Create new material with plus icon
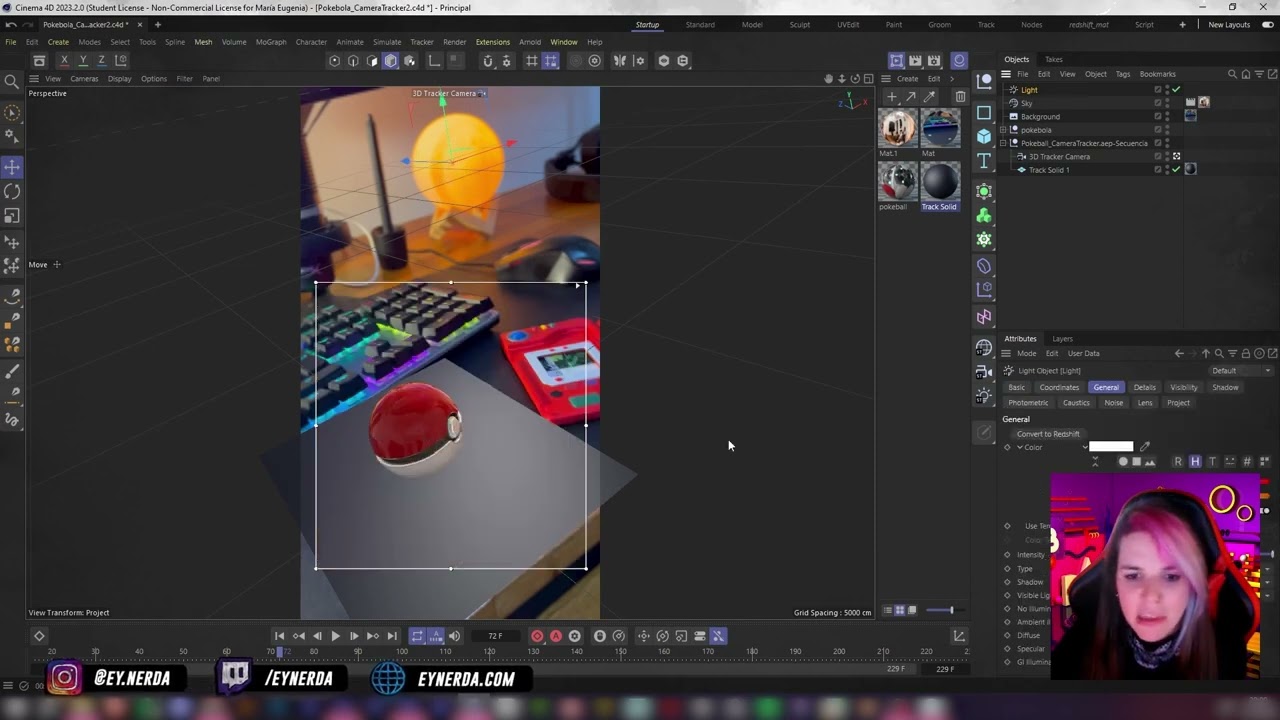Image resolution: width=1280 pixels, height=720 pixels. [892, 97]
